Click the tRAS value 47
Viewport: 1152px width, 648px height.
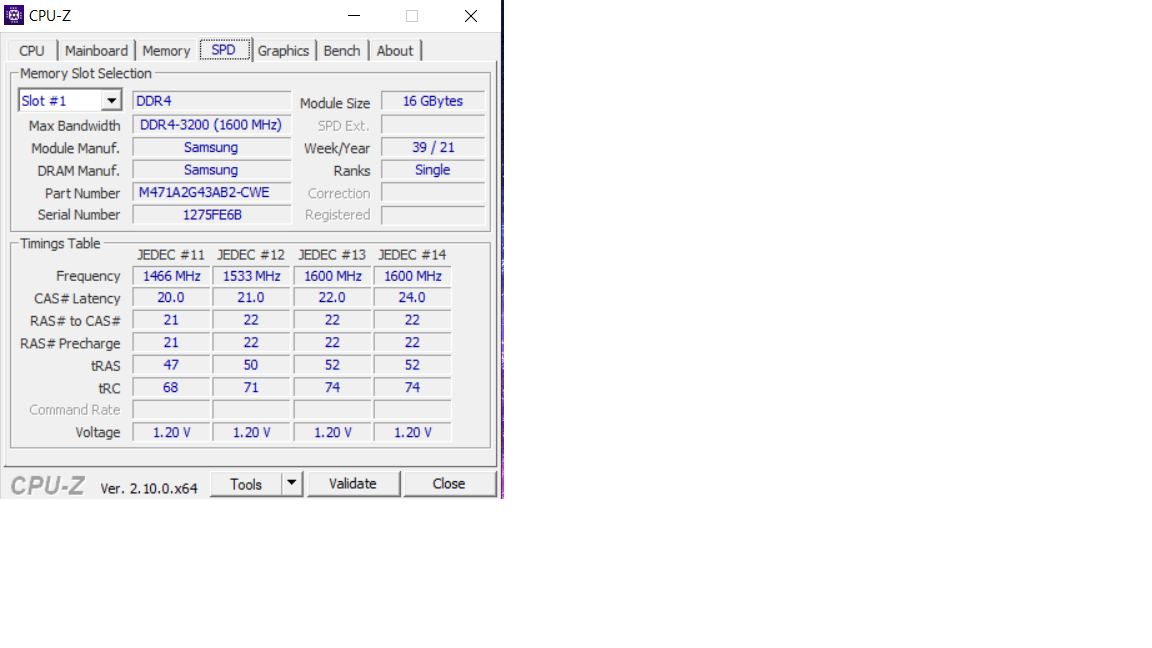coord(171,365)
